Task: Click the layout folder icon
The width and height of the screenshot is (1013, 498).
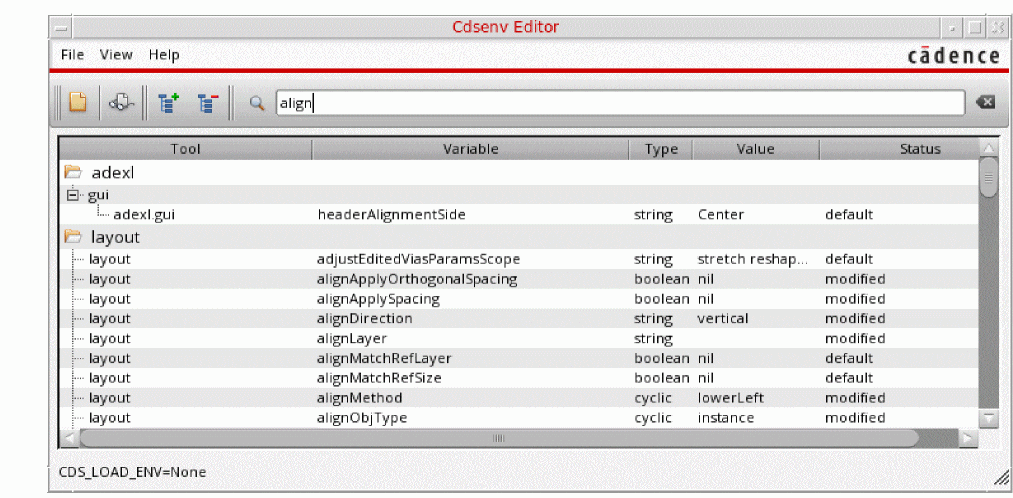Action: [x=73, y=238]
